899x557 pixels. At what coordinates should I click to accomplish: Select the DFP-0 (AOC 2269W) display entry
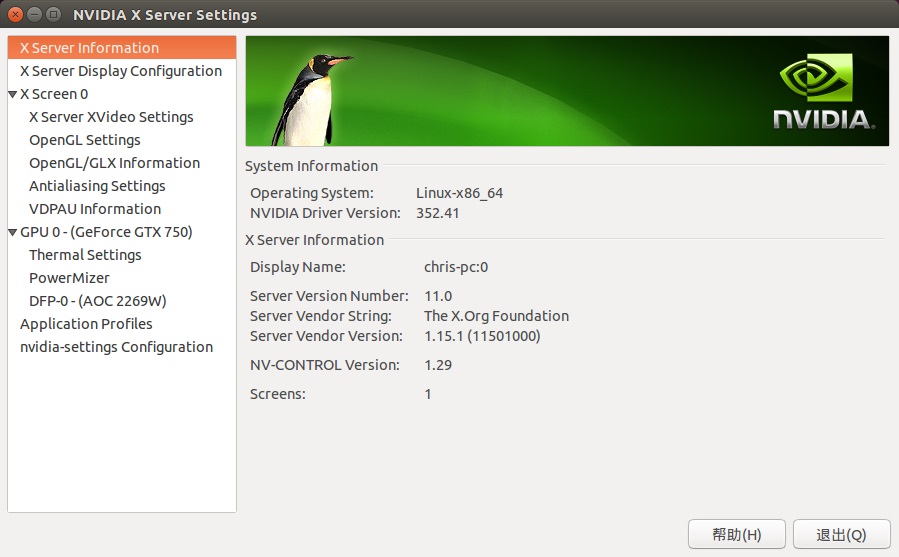coord(97,301)
